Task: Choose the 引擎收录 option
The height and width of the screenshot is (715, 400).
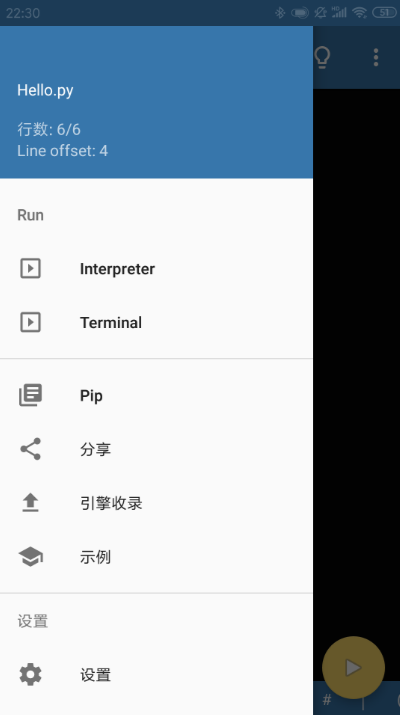Action: (156, 503)
